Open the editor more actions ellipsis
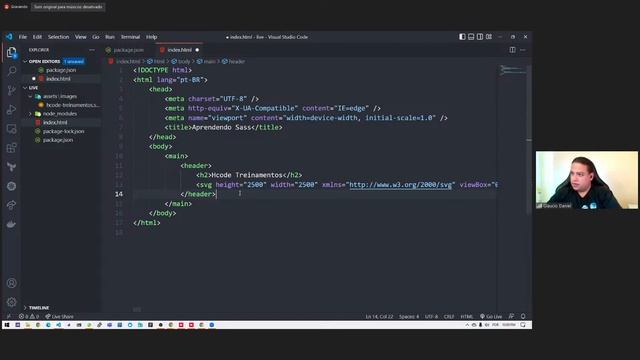 pyautogui.click(x=523, y=50)
